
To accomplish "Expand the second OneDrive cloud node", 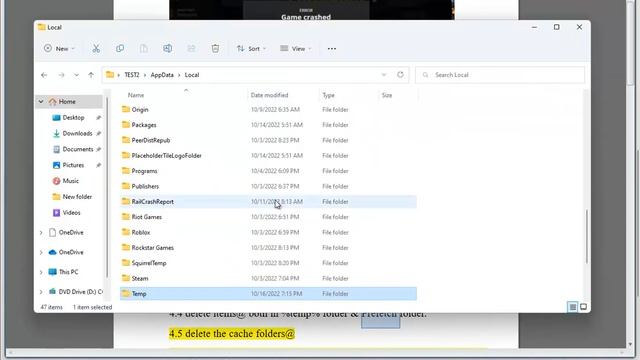I will [41, 253].
